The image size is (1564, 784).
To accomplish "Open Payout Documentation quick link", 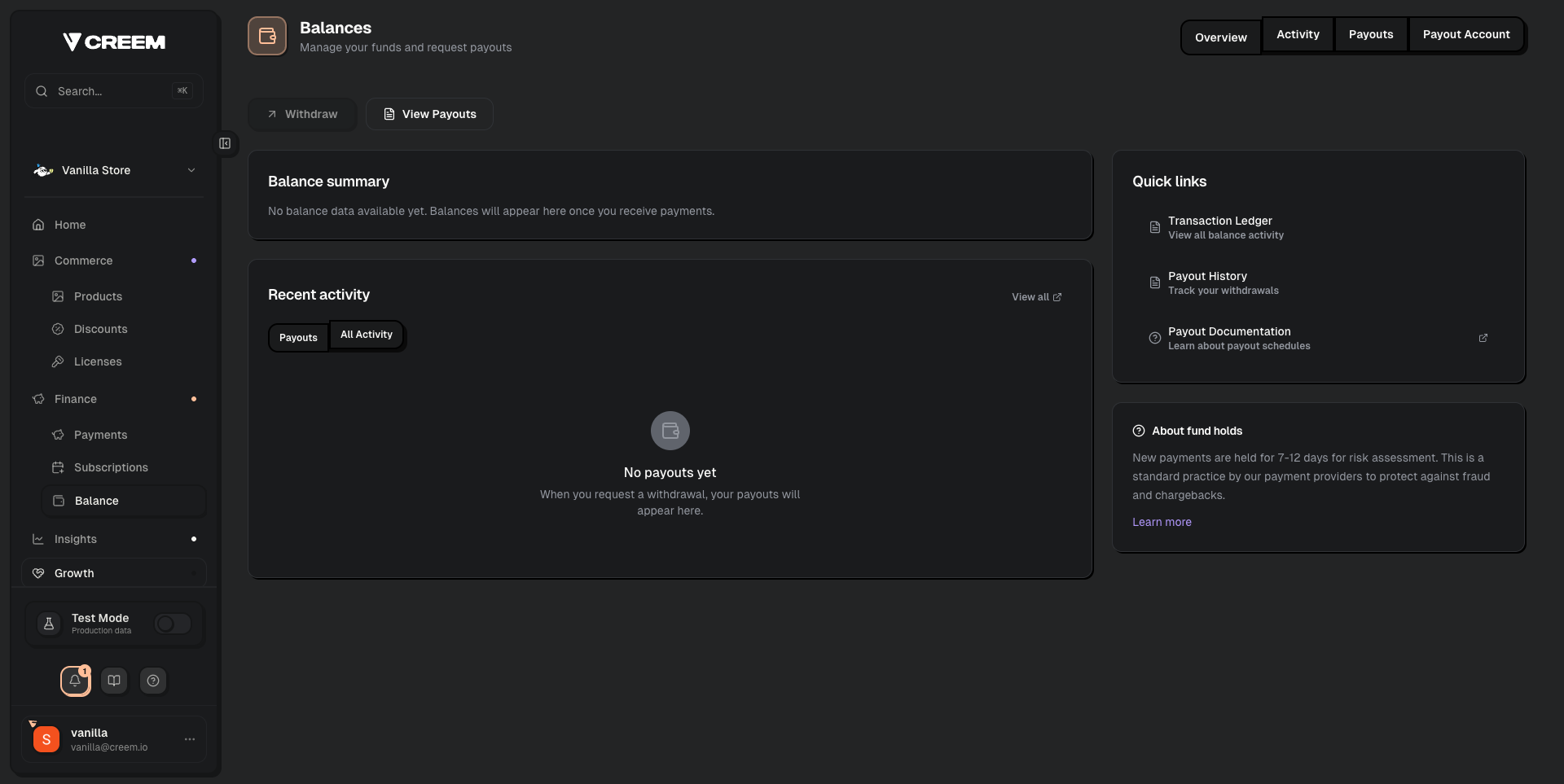I will tap(1318, 338).
